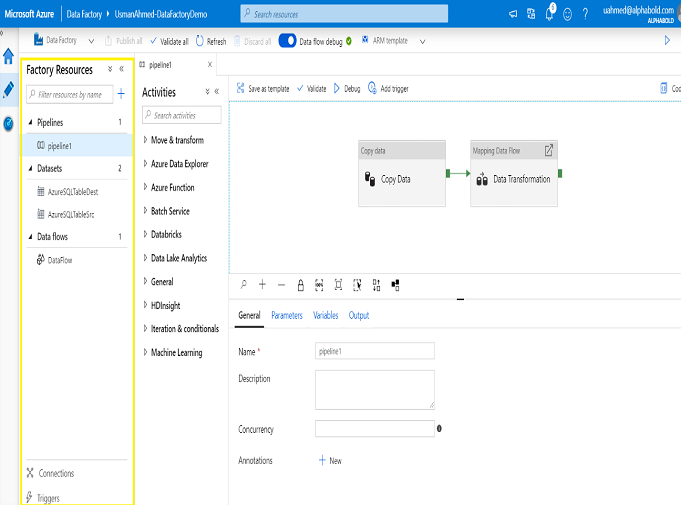Open the help question mark icon
Viewport: 681px width, 505px height.
(585, 14)
